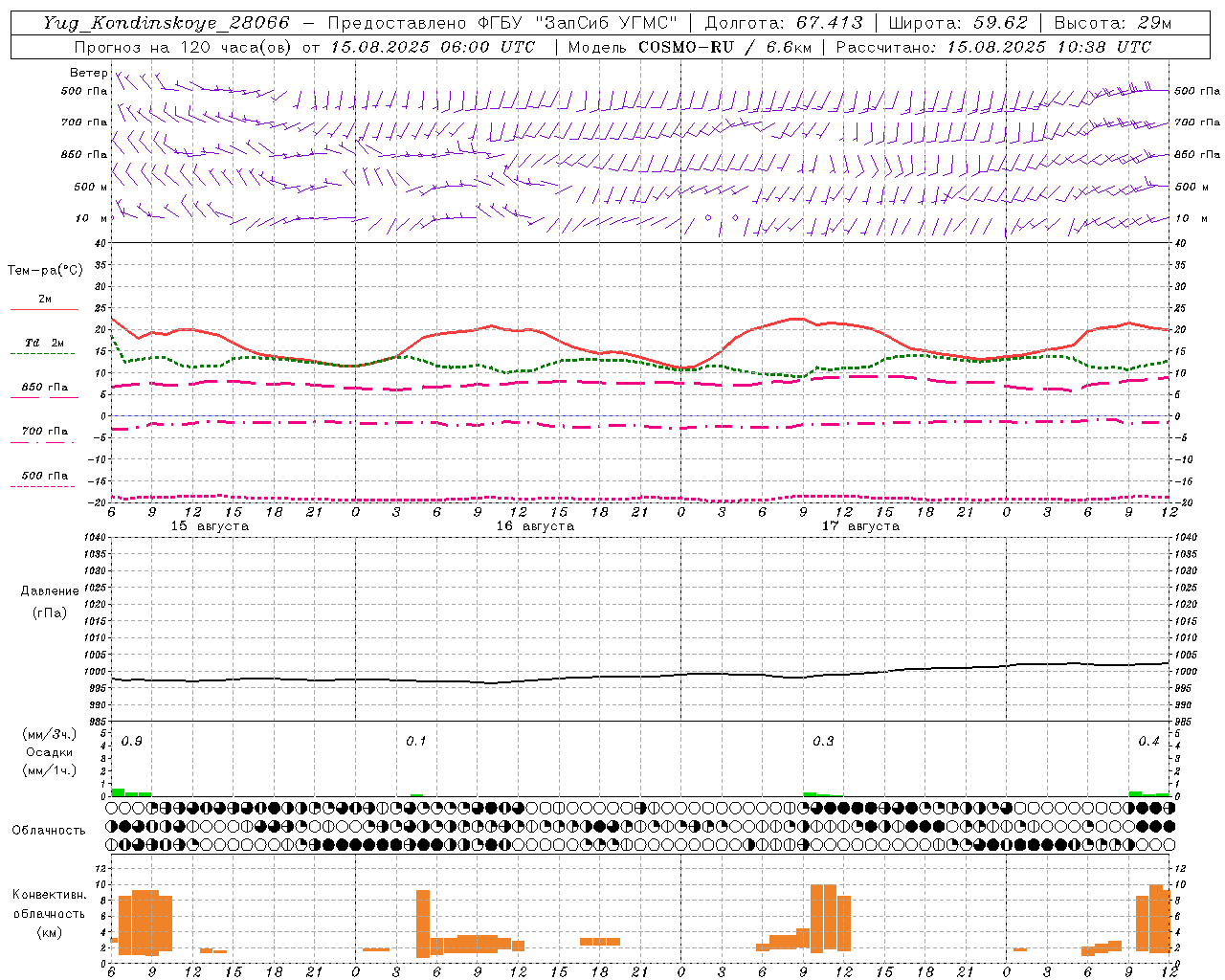Select the provider text ФГБУ "ЗапСиб УГМС"
This screenshot has width=1225, height=980.
(x=577, y=23)
